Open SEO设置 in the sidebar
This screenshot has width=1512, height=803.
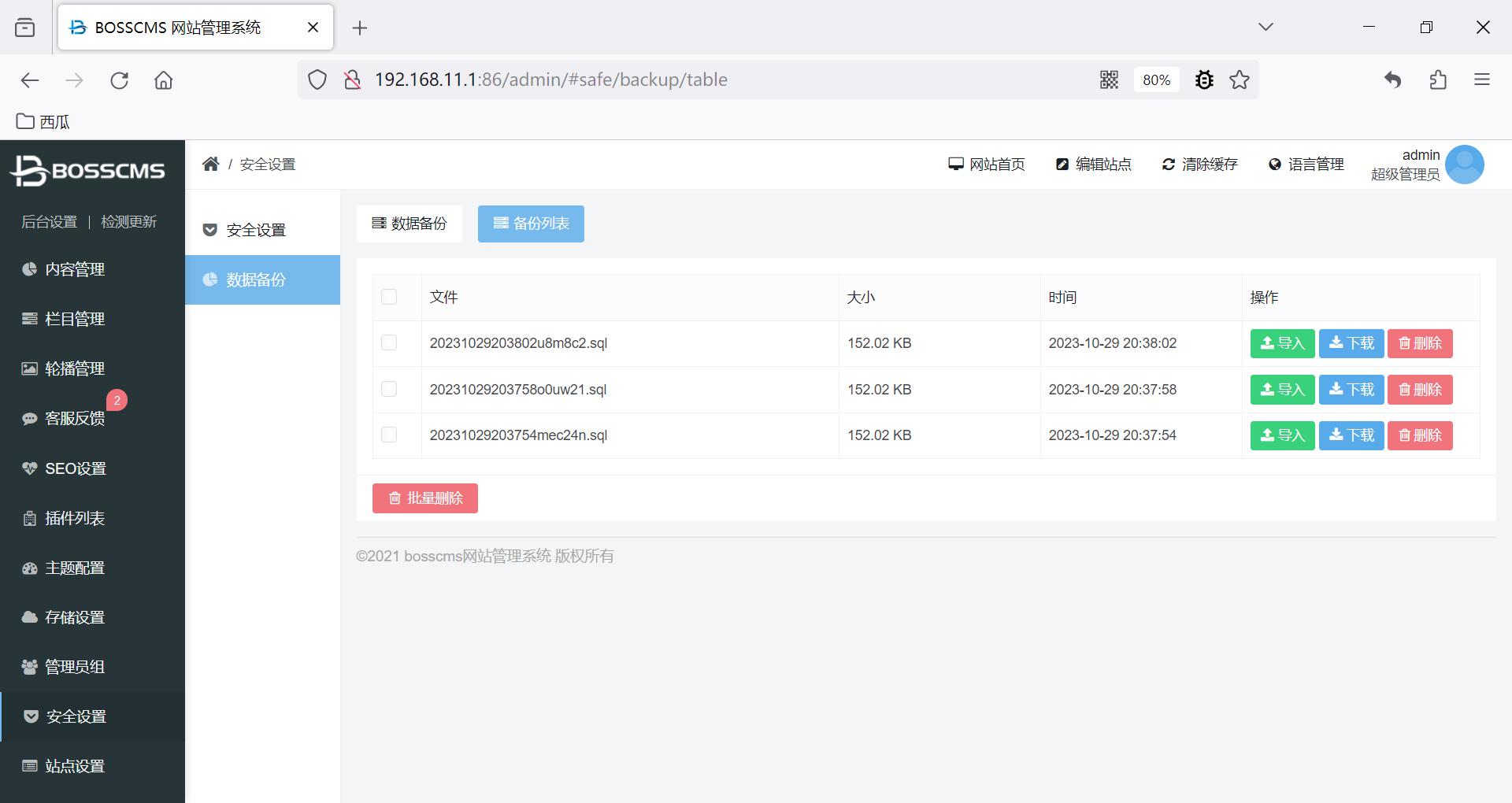click(92, 468)
